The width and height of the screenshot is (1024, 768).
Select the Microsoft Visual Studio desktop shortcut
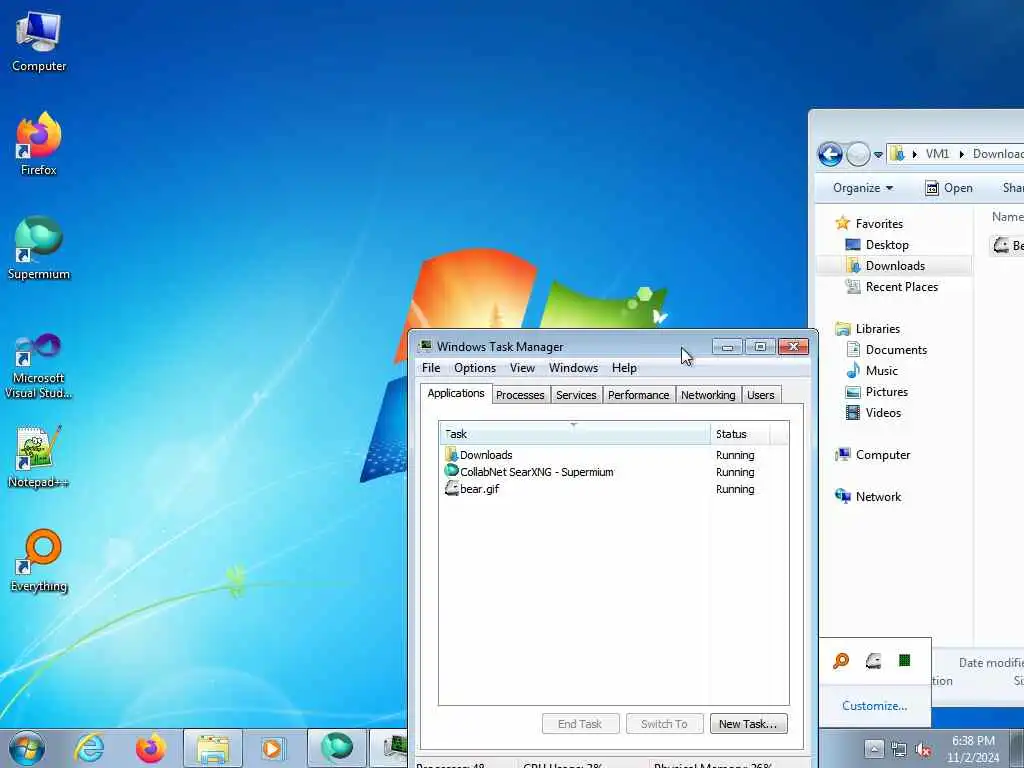tap(39, 366)
